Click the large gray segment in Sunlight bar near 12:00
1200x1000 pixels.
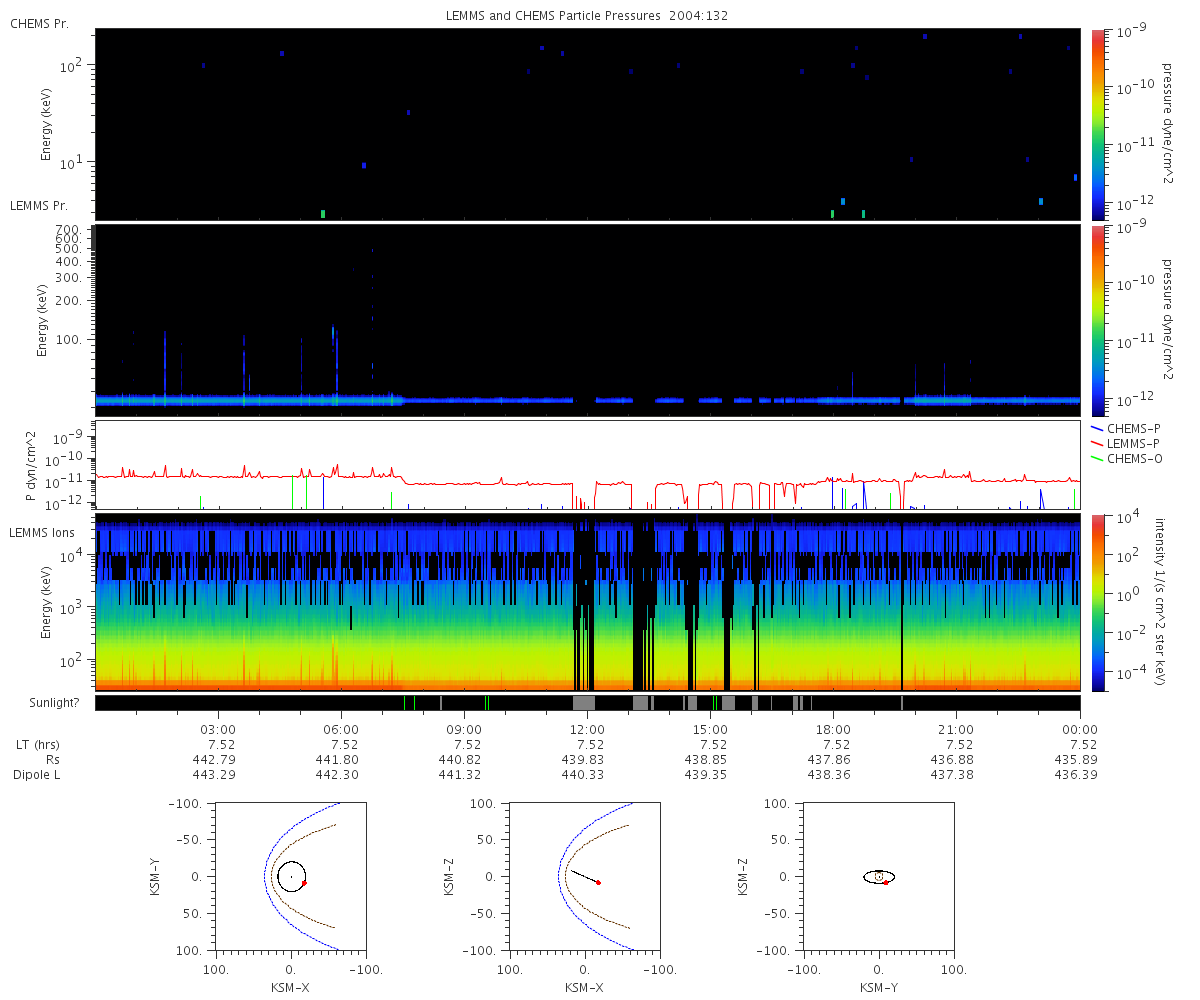pyautogui.click(x=584, y=703)
